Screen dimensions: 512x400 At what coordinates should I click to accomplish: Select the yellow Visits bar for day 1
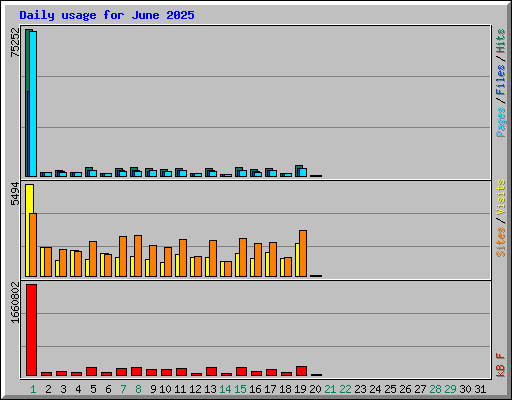tap(28, 230)
